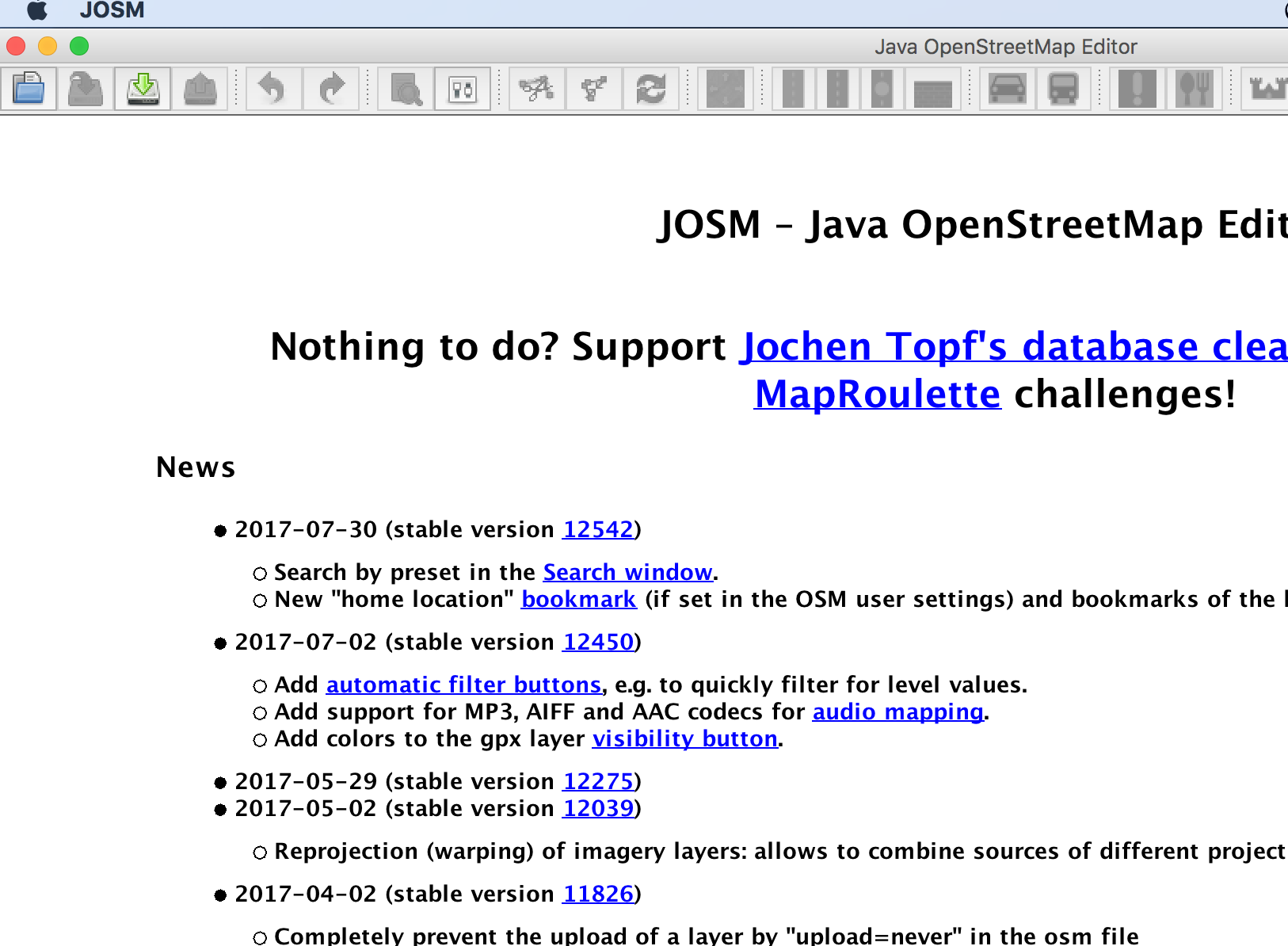Click the refresh arrows toolbar icon
Screen dimensions: 1288x946
click(651, 89)
